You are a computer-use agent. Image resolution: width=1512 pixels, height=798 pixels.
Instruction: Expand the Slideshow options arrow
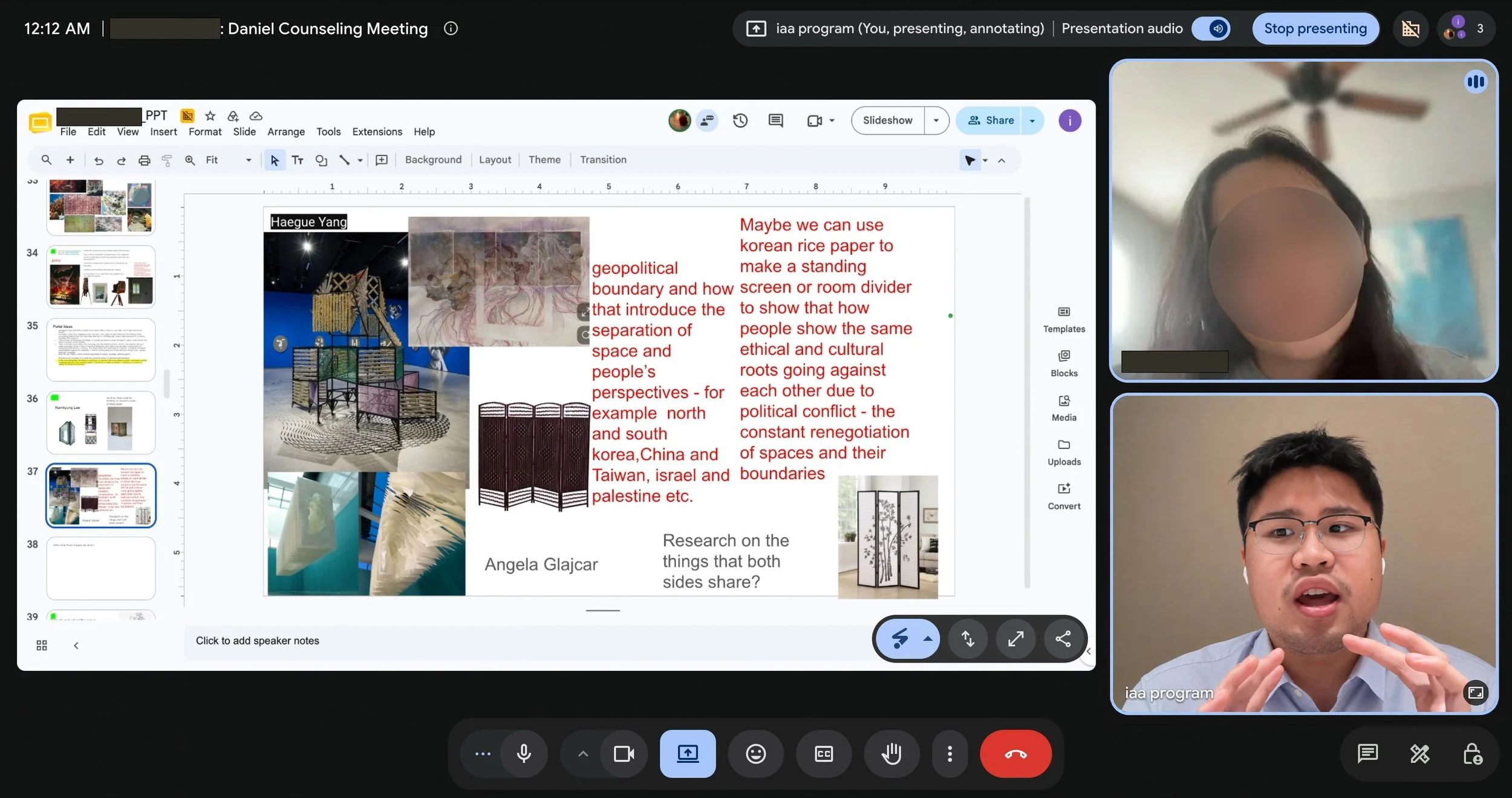point(936,120)
